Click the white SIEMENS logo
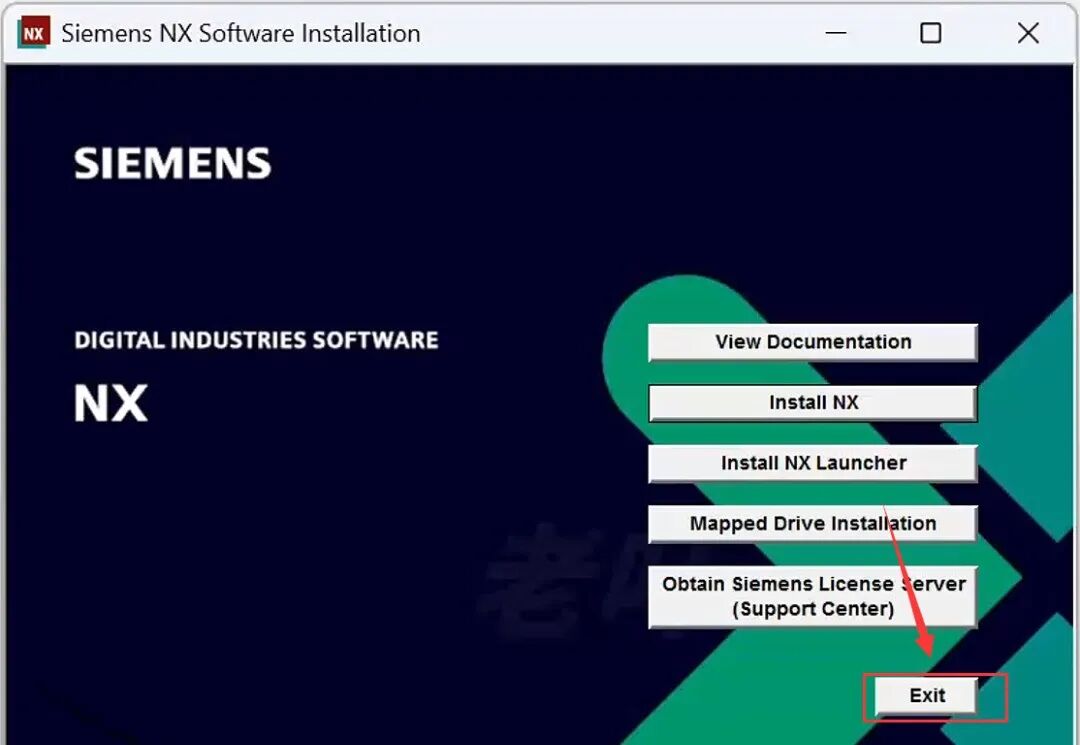This screenshot has width=1080, height=745. (x=172, y=163)
